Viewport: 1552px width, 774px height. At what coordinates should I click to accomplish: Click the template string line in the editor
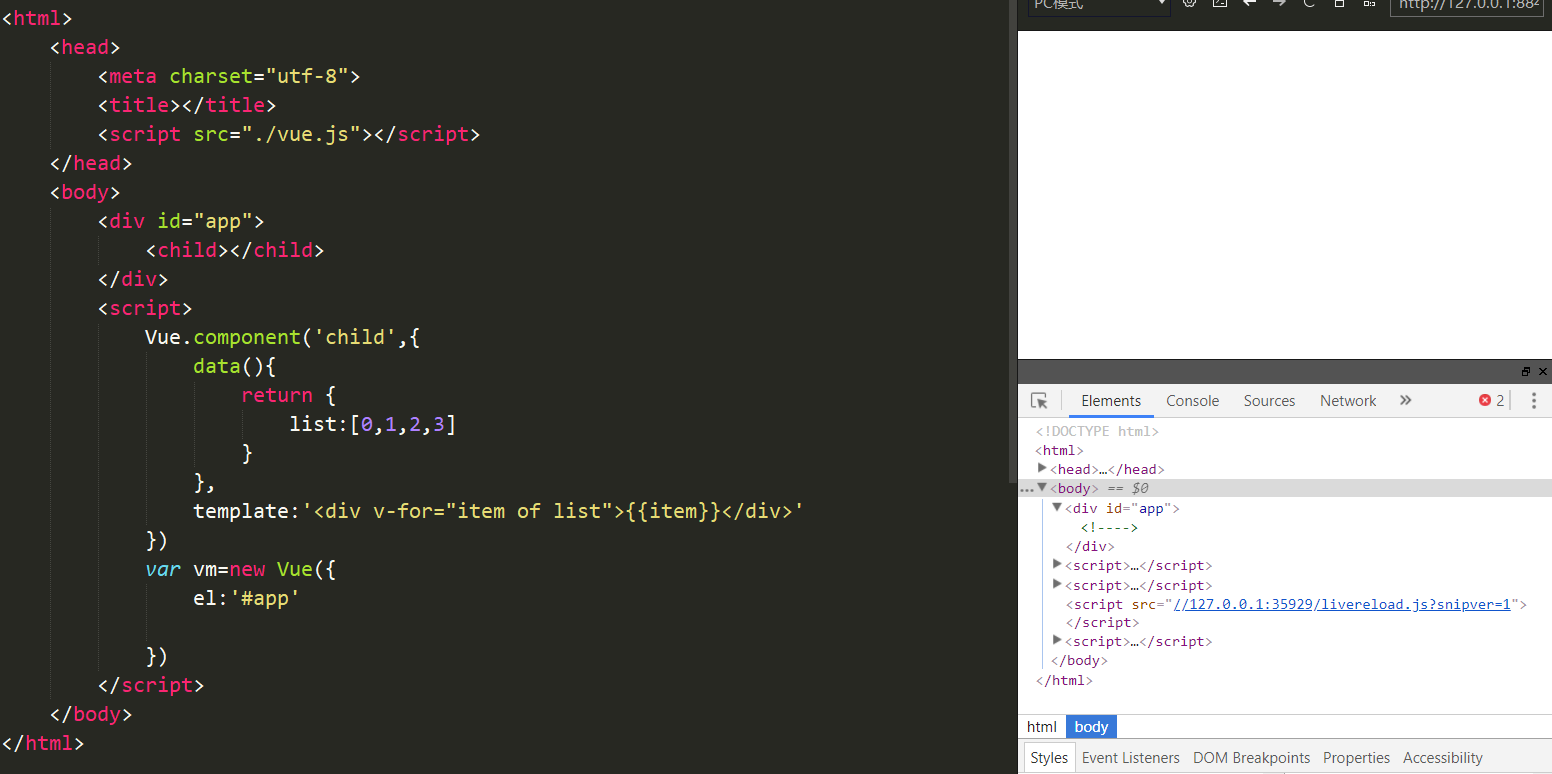click(499, 511)
